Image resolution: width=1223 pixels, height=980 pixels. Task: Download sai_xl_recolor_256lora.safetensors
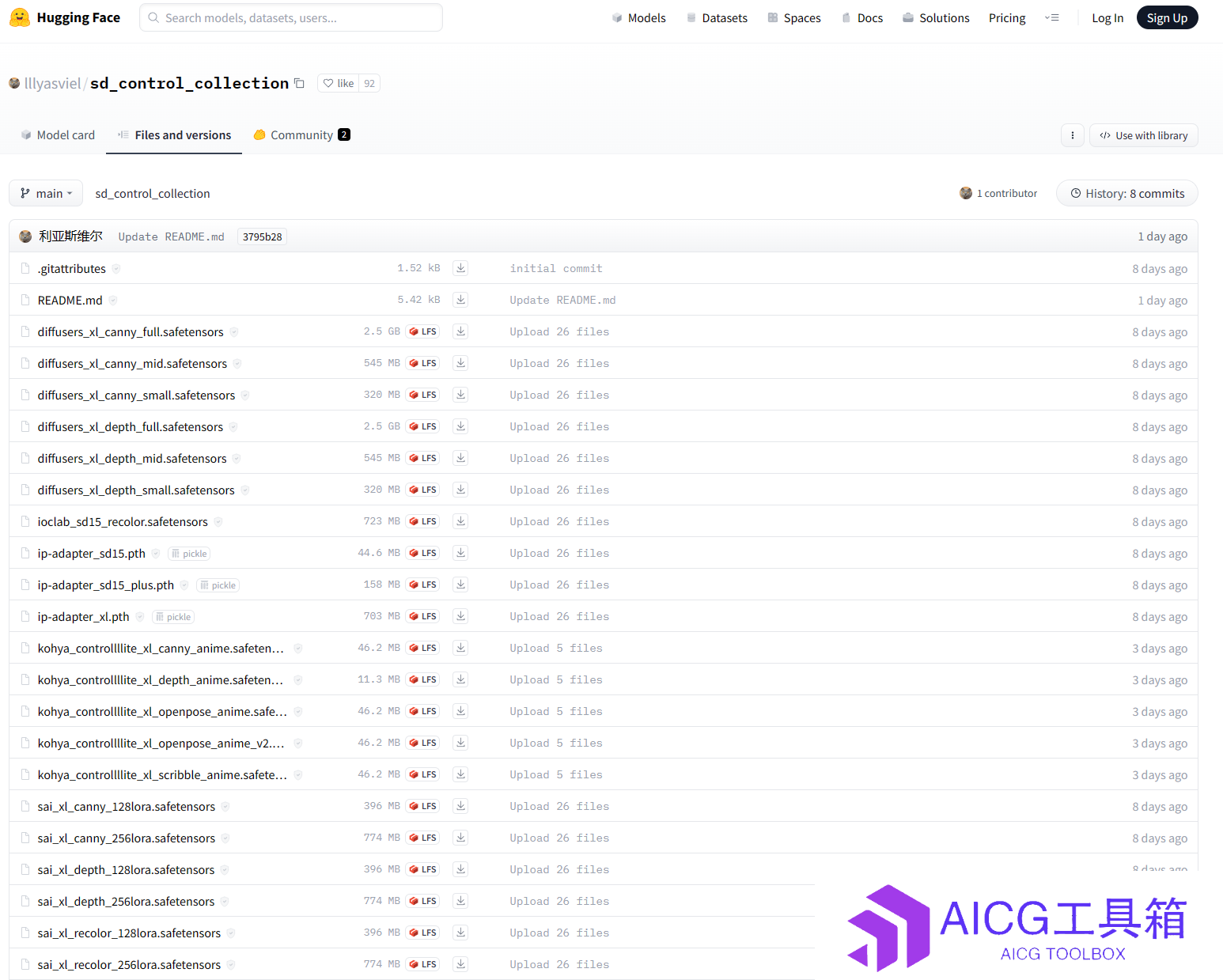[x=460, y=964]
